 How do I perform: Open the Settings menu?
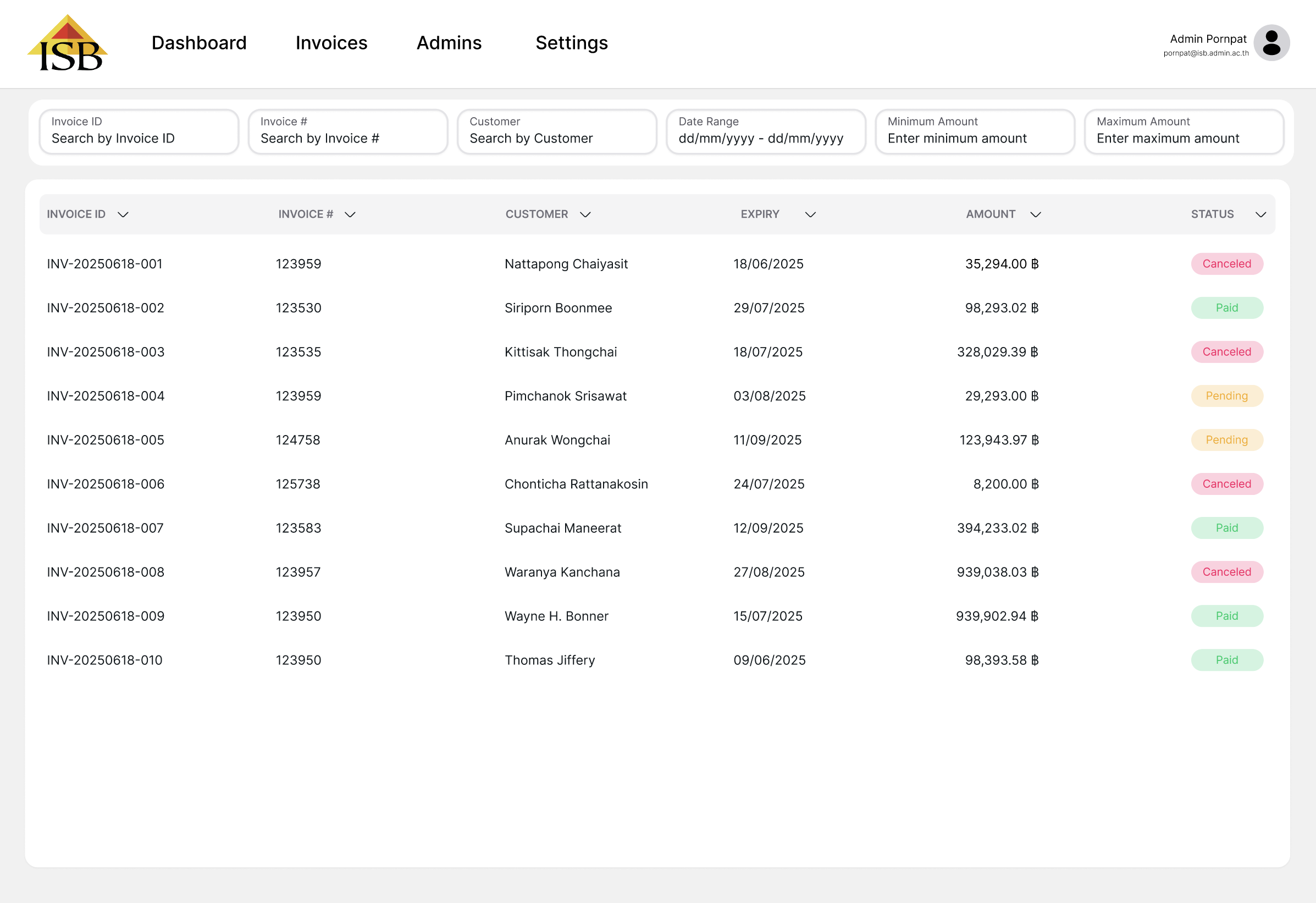(571, 43)
